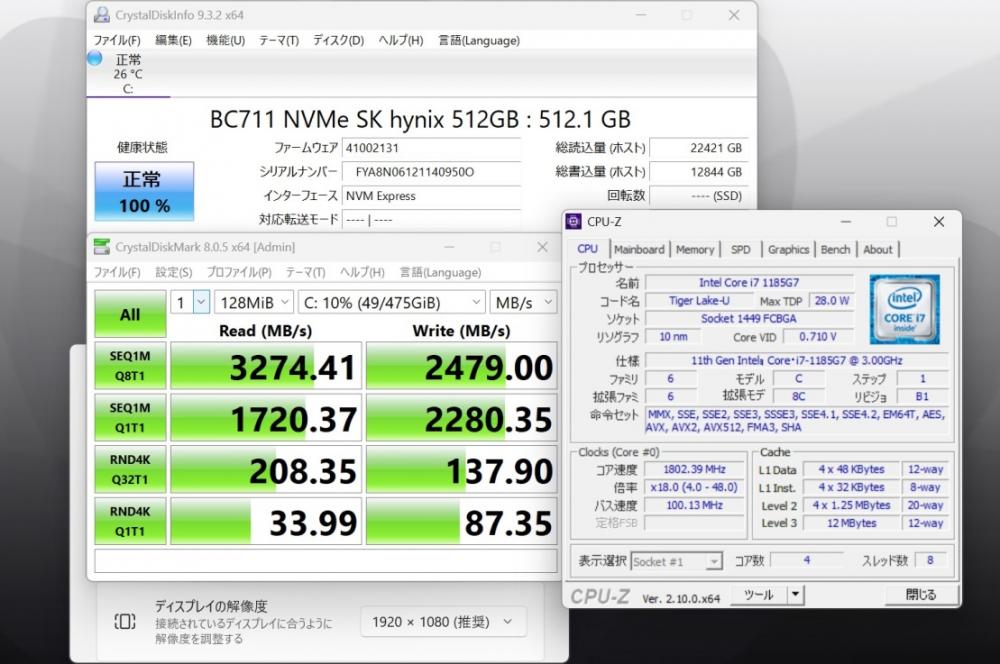
Task: Open ヘルプ(H) menu in CrystalDiskMark
Action: (362, 272)
